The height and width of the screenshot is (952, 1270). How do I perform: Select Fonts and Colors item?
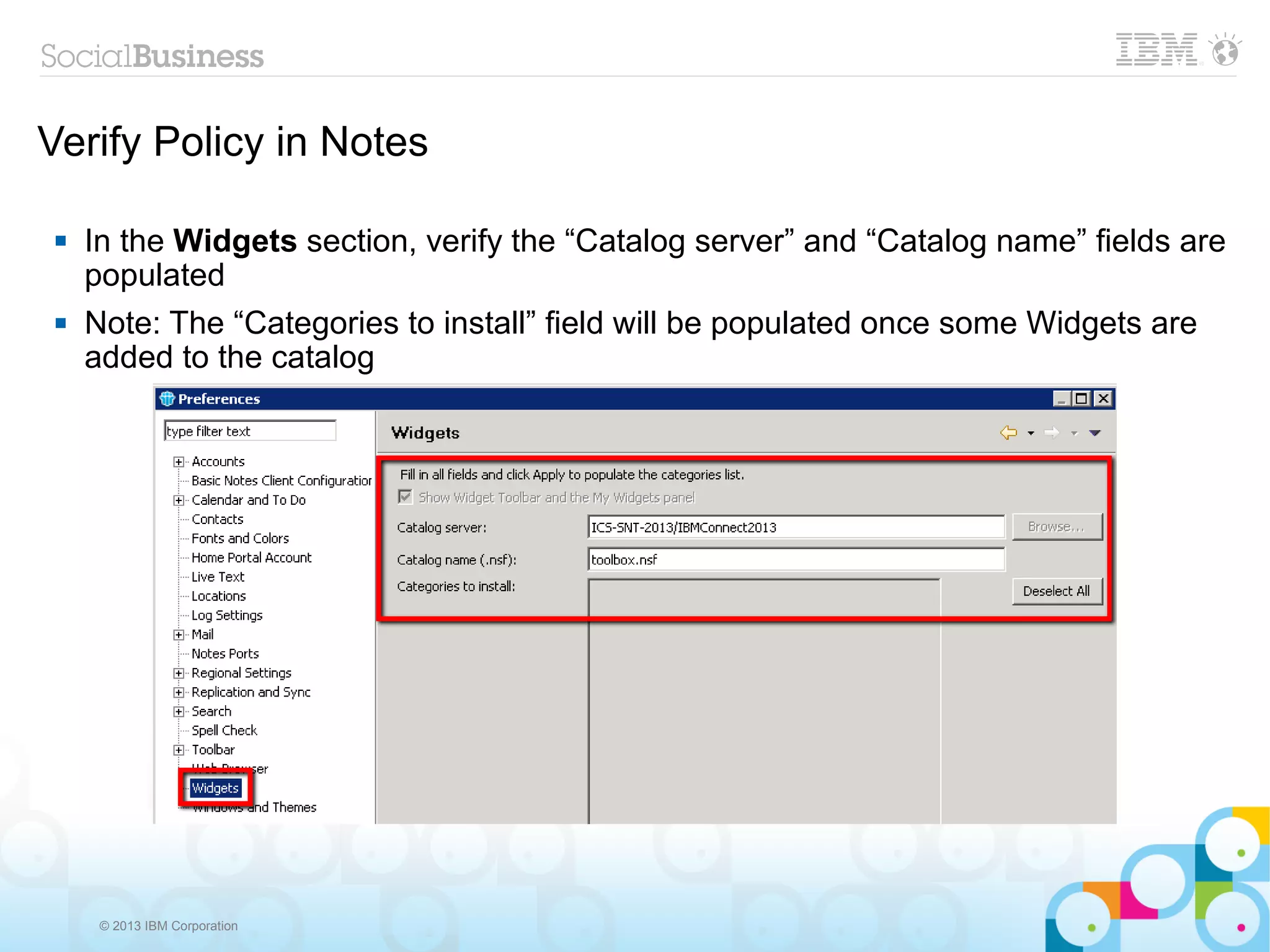tap(241, 538)
